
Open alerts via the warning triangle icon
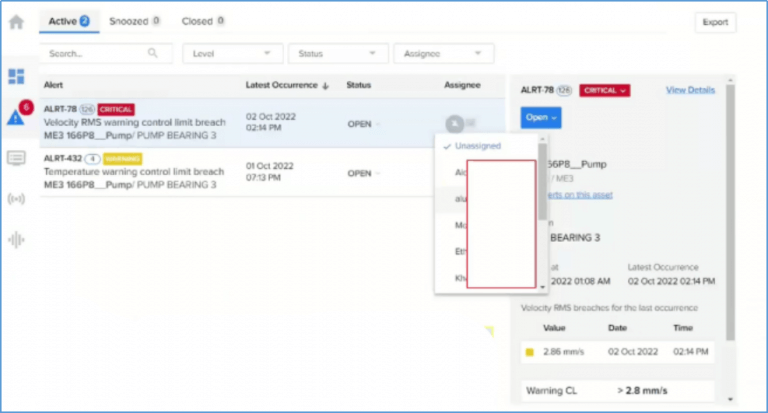click(16, 117)
